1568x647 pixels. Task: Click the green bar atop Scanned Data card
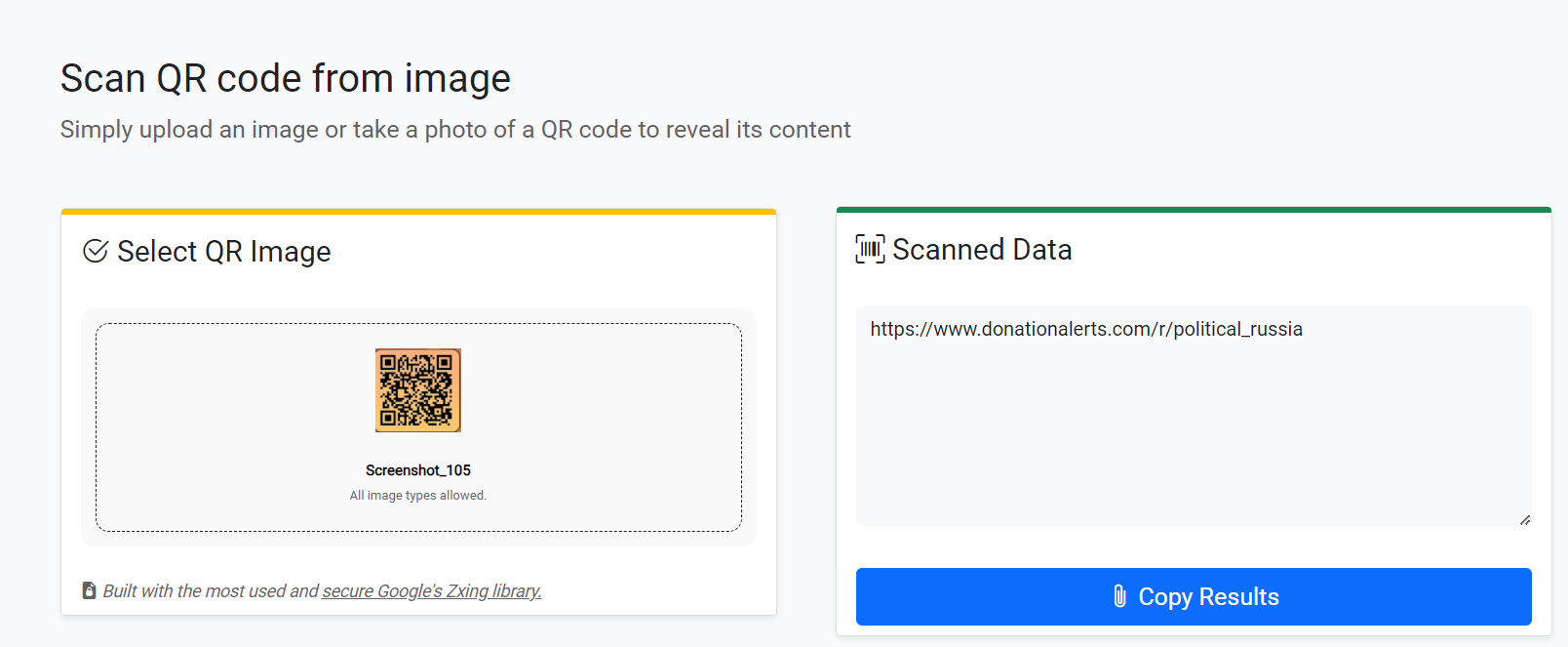pyautogui.click(x=1194, y=209)
